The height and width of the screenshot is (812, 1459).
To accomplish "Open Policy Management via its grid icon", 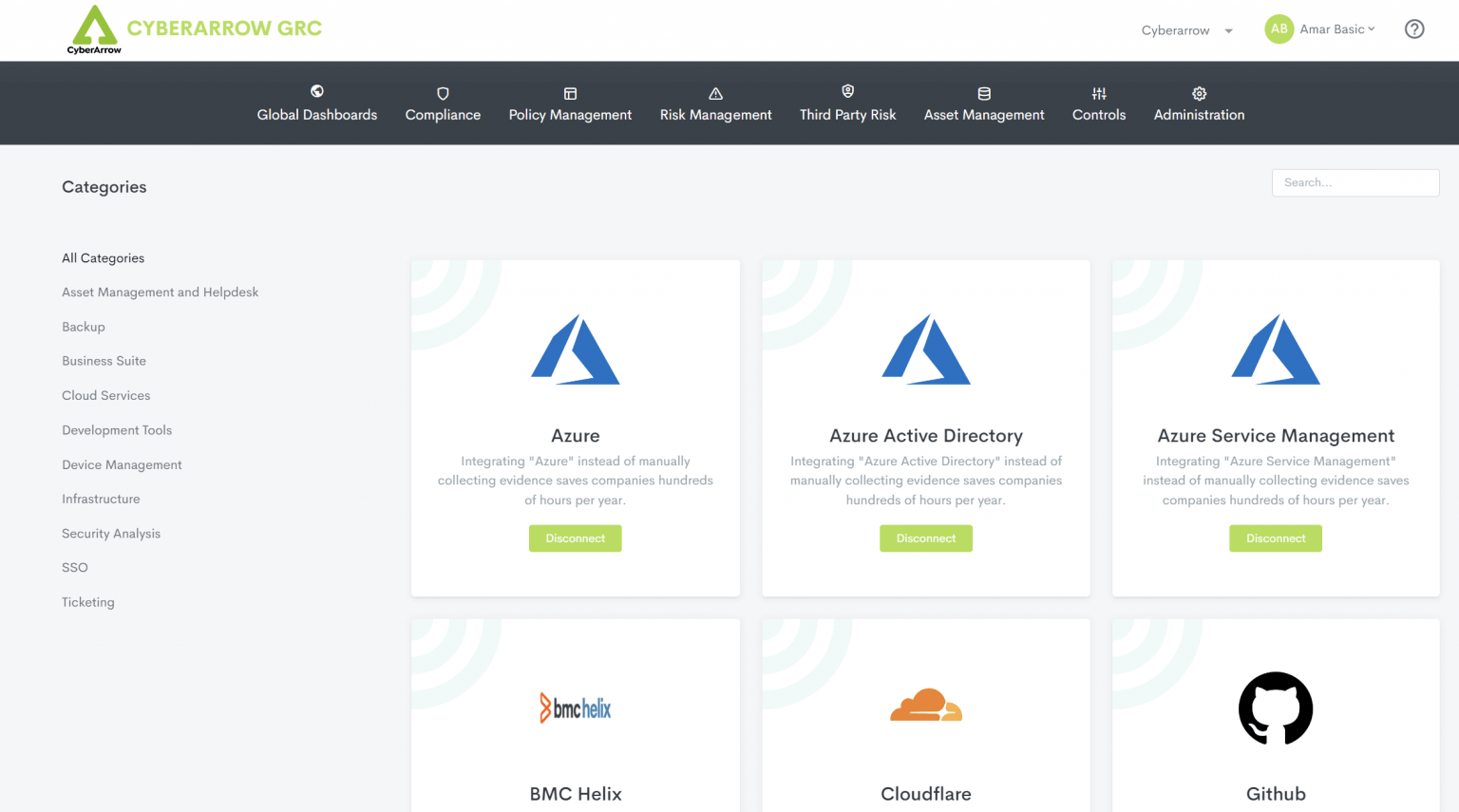I will 570,92.
